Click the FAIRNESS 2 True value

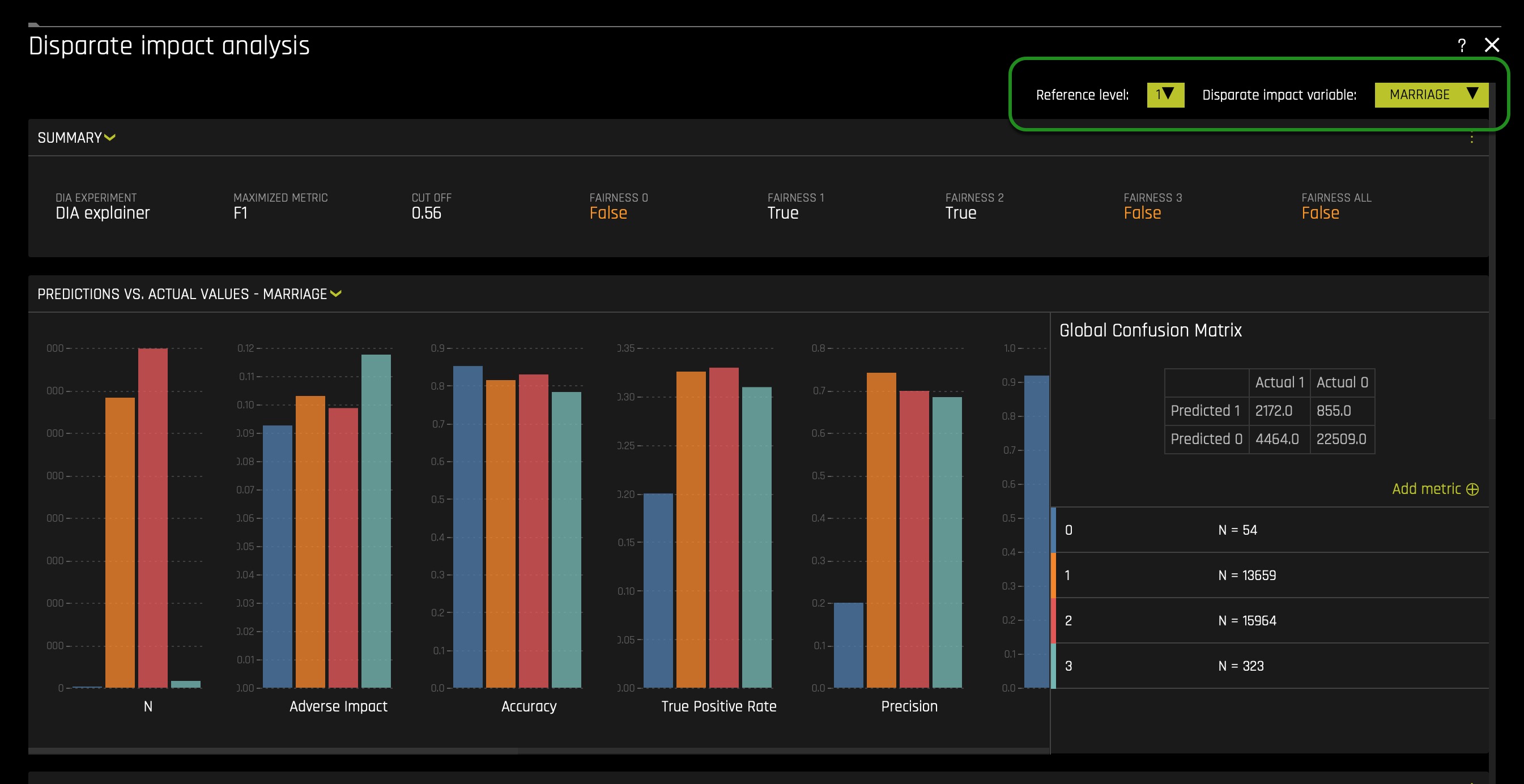click(x=960, y=213)
